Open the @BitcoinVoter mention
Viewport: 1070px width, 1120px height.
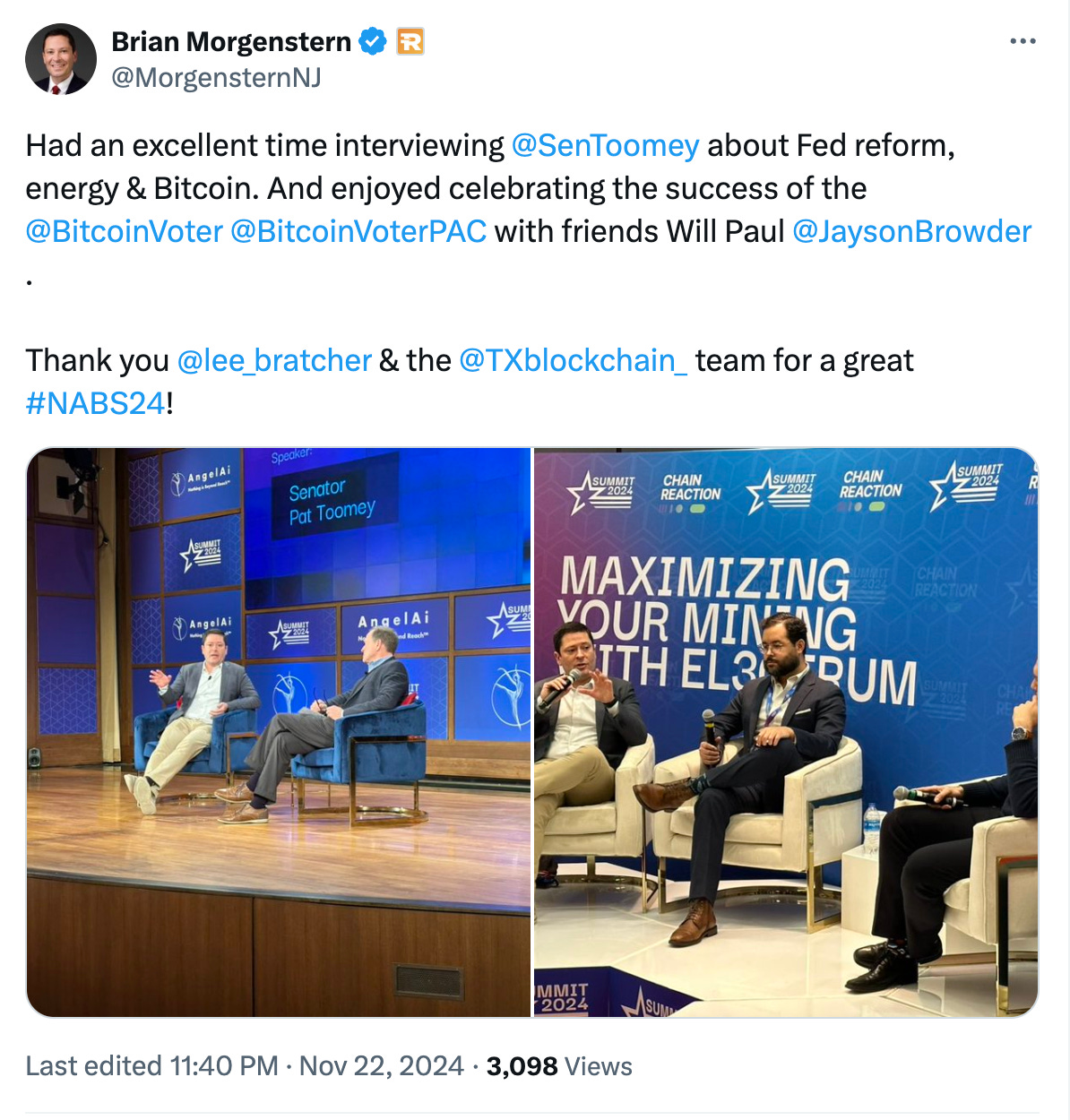tap(124, 231)
